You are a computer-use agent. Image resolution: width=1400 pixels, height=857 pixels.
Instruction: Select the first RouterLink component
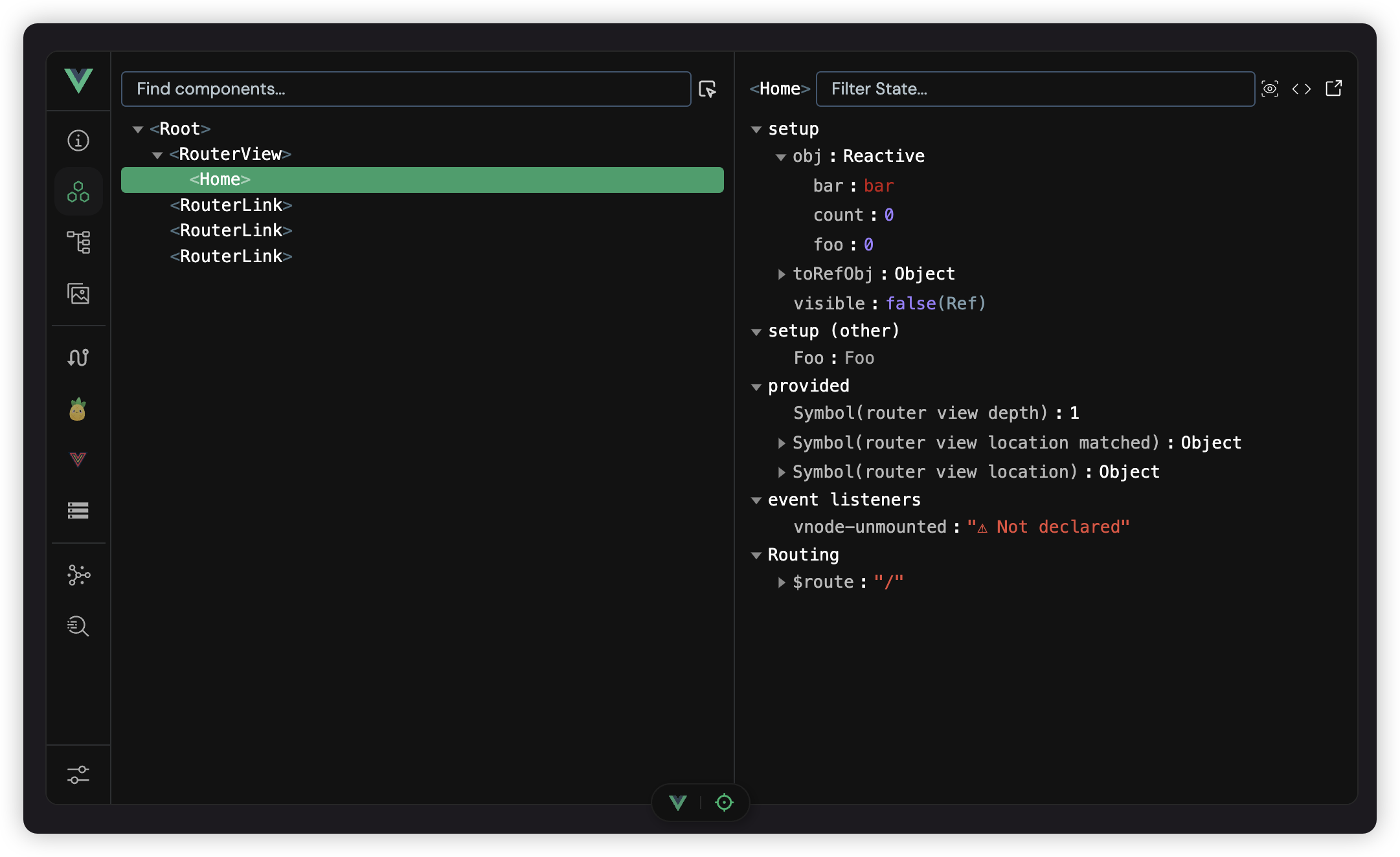[x=231, y=205]
